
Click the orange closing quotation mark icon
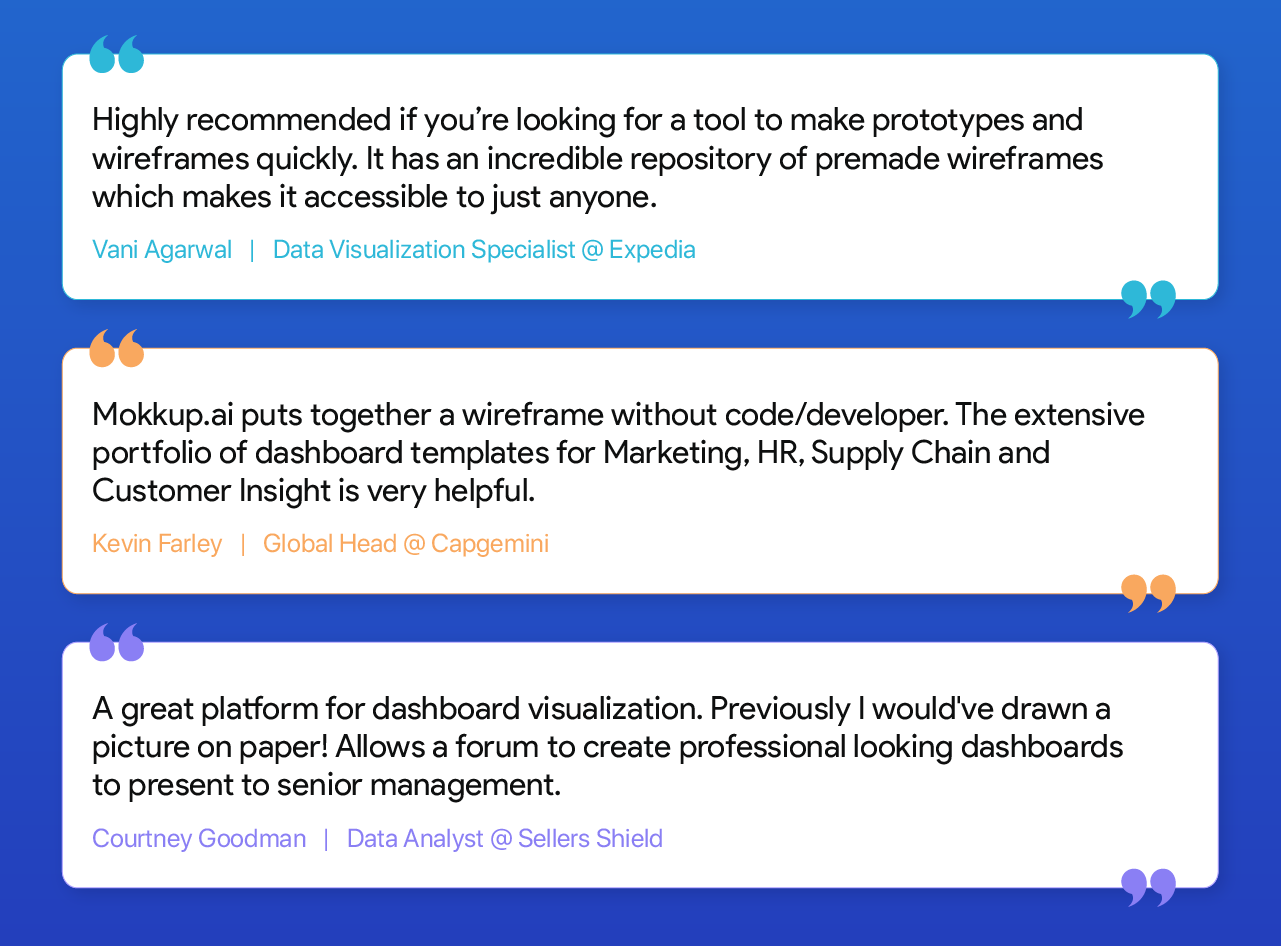coord(1148,593)
